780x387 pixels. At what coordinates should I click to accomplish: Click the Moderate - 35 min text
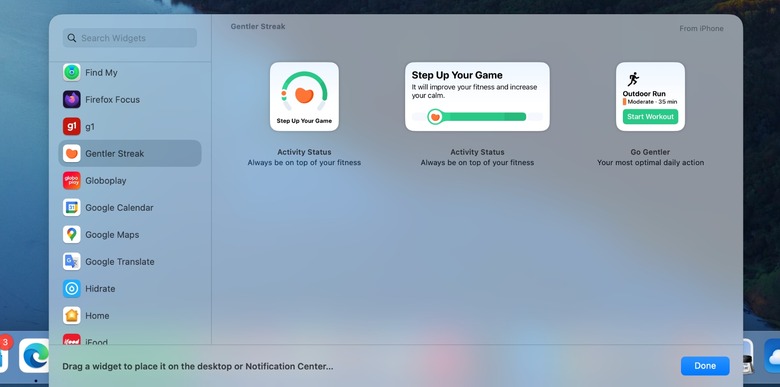coord(652,101)
